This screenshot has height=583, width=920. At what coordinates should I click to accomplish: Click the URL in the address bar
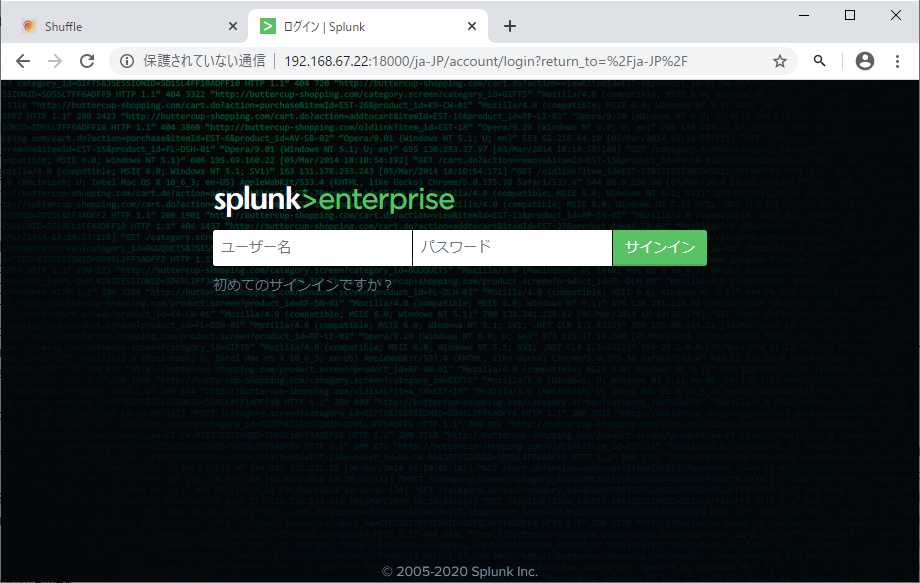[486, 61]
